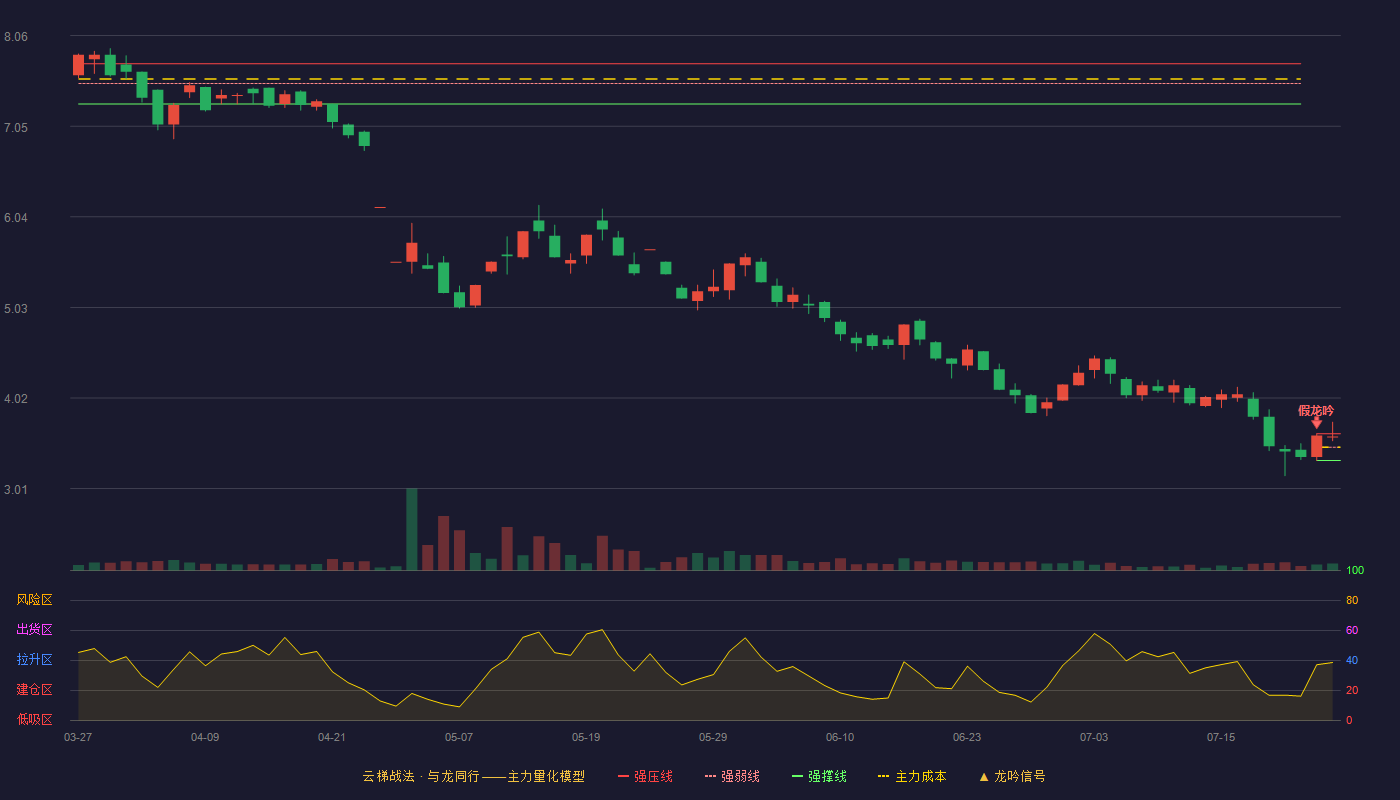Viewport: 1400px width, 800px height.
Task: Click the 06-23 date label
Action: pyautogui.click(x=967, y=737)
